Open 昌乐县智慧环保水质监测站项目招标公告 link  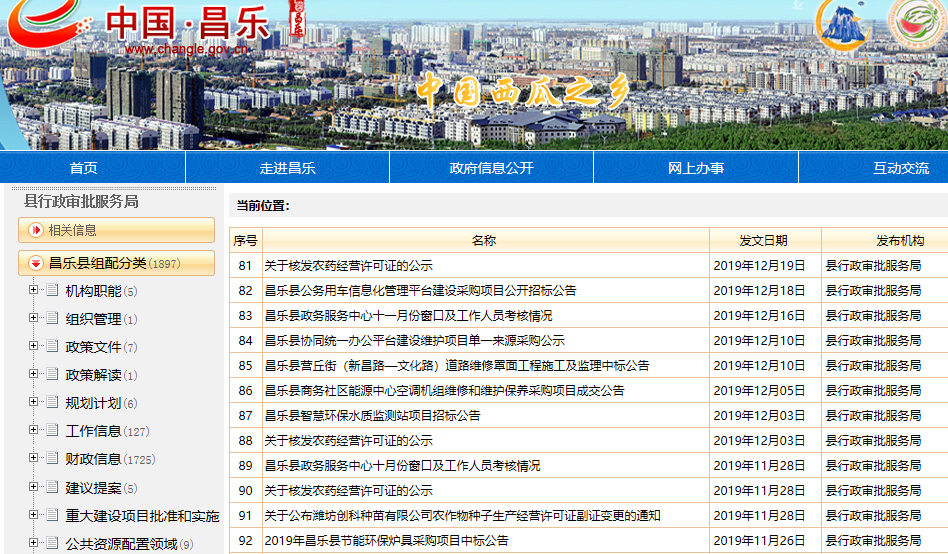(x=372, y=415)
